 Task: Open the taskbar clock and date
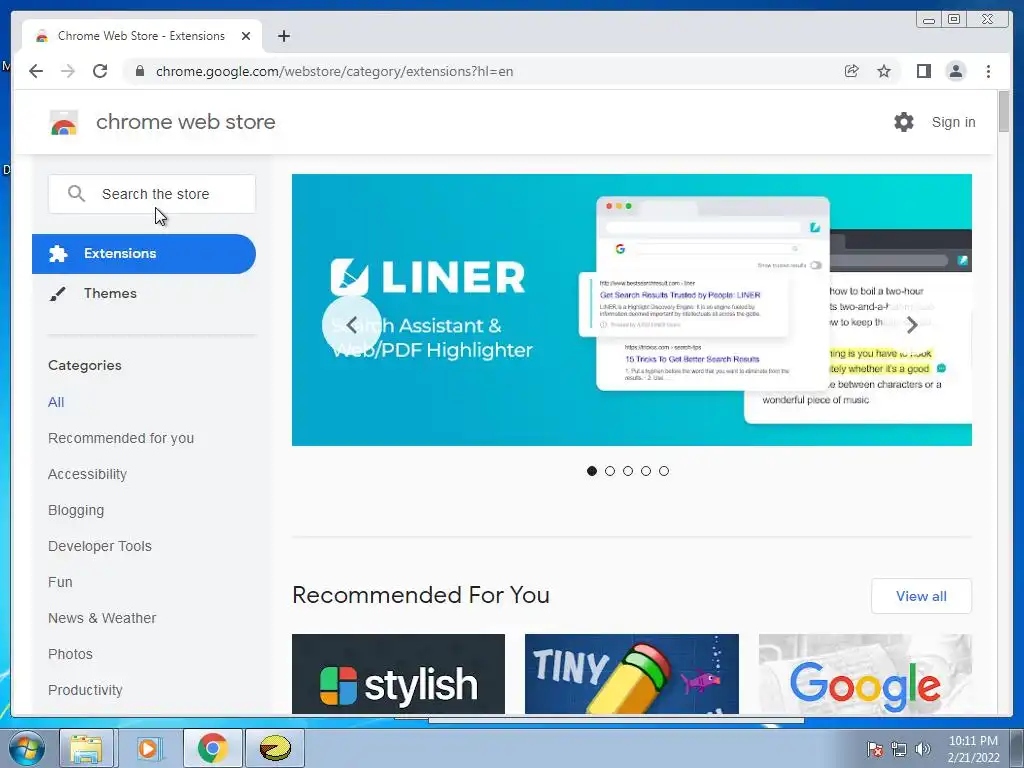click(973, 749)
